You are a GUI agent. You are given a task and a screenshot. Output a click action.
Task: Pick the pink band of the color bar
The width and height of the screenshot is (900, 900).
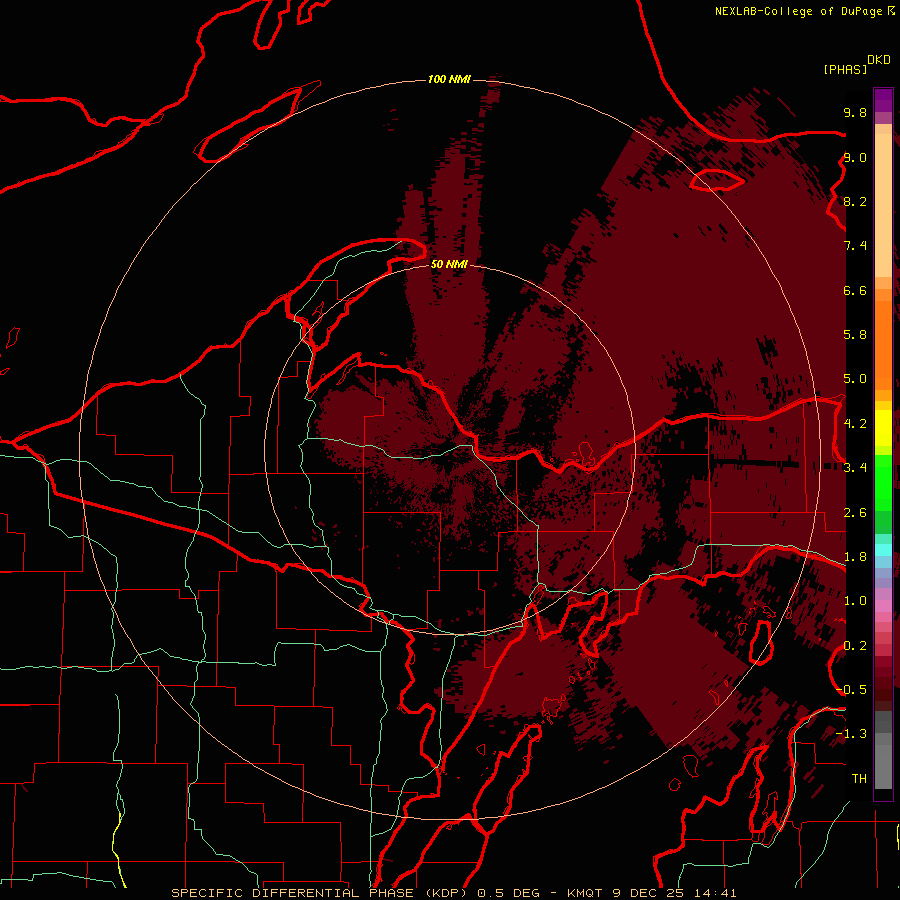point(883,606)
